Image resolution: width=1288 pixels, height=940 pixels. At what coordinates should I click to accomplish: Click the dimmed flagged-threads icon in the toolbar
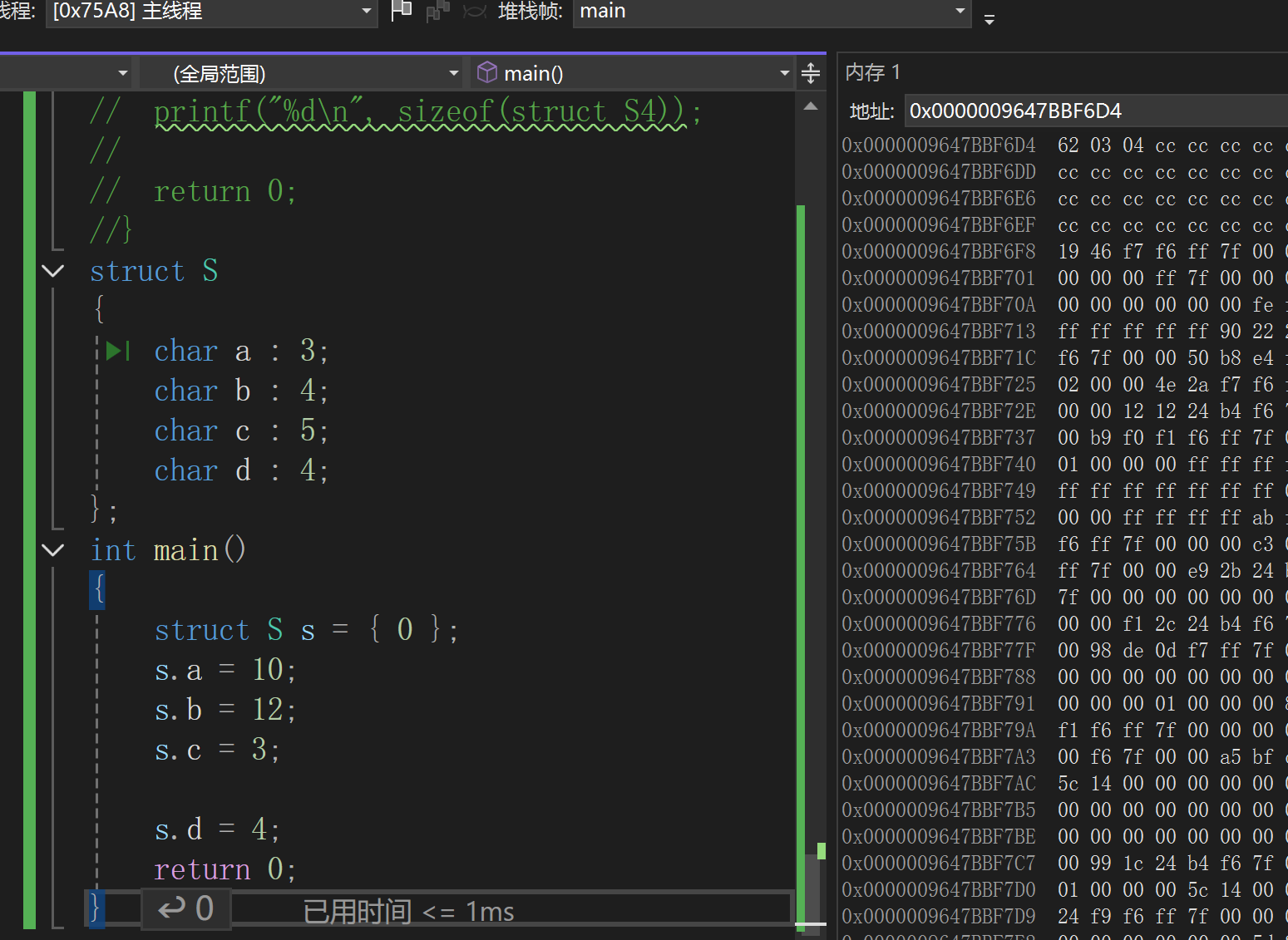[437, 11]
